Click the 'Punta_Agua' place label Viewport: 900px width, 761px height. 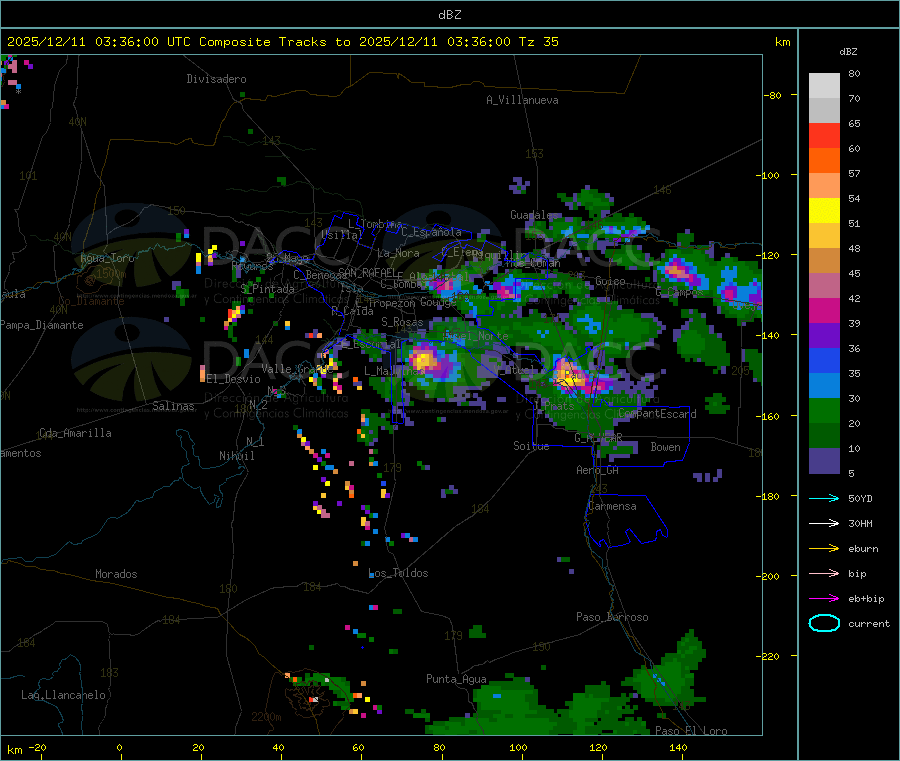[x=456, y=679]
